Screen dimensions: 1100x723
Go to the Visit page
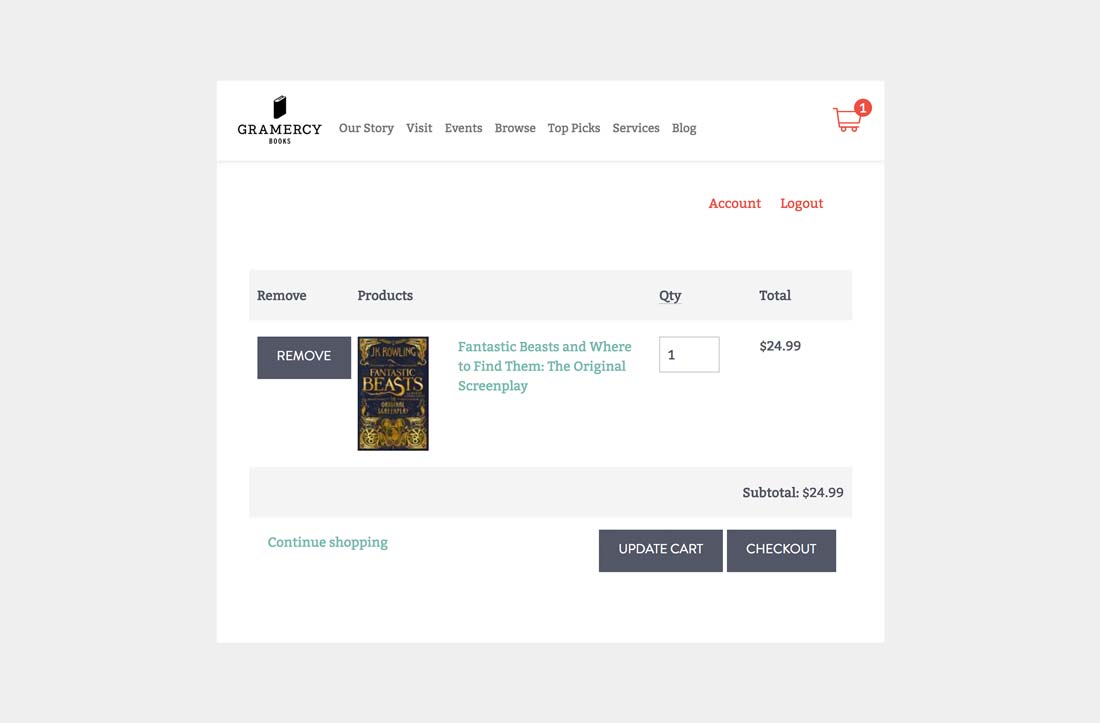(x=419, y=128)
